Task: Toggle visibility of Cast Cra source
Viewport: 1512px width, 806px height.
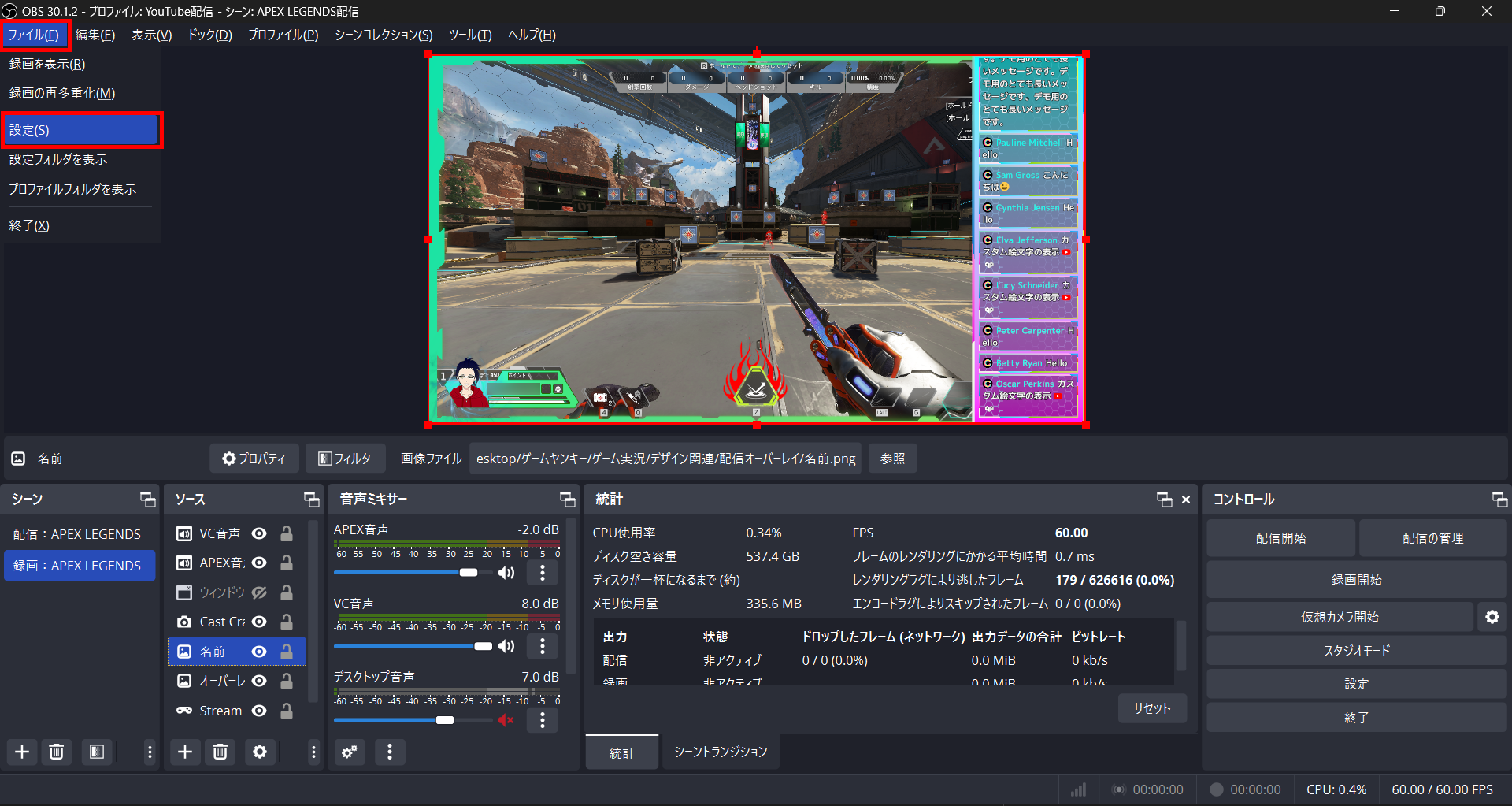Action: pos(258,622)
